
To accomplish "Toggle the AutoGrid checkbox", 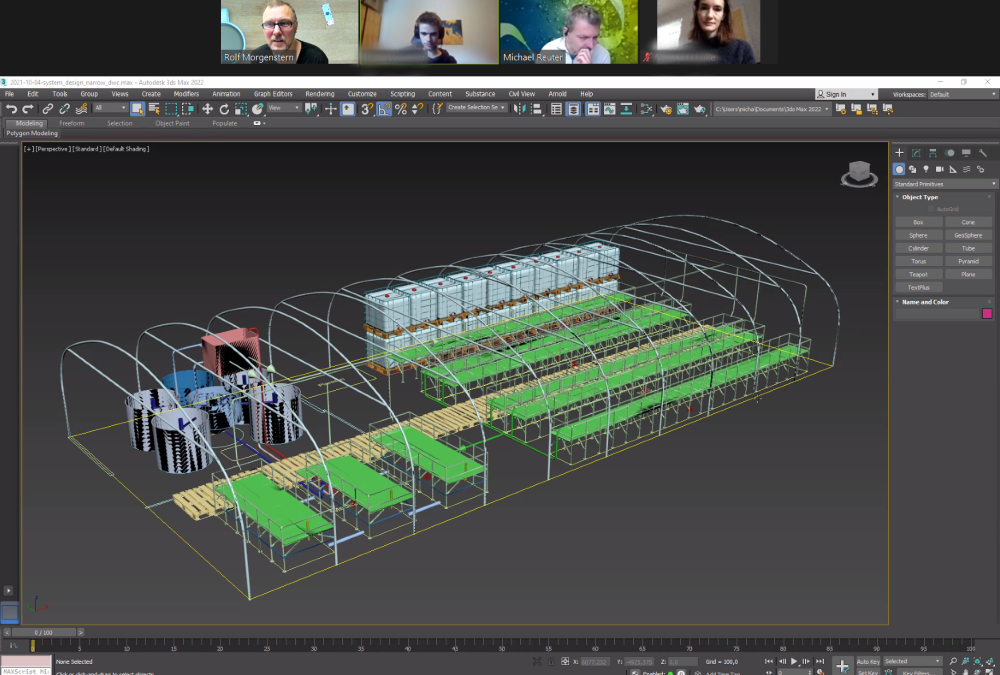I will pos(931,209).
